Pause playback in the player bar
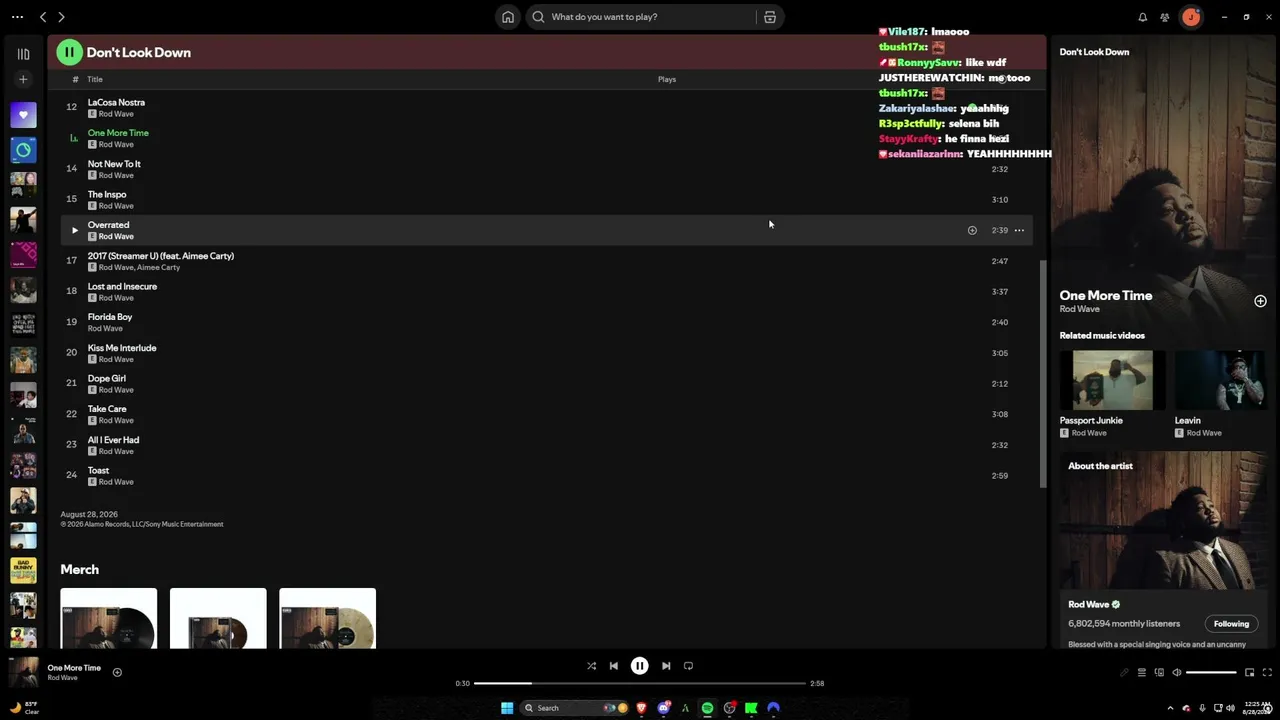 coord(639,666)
